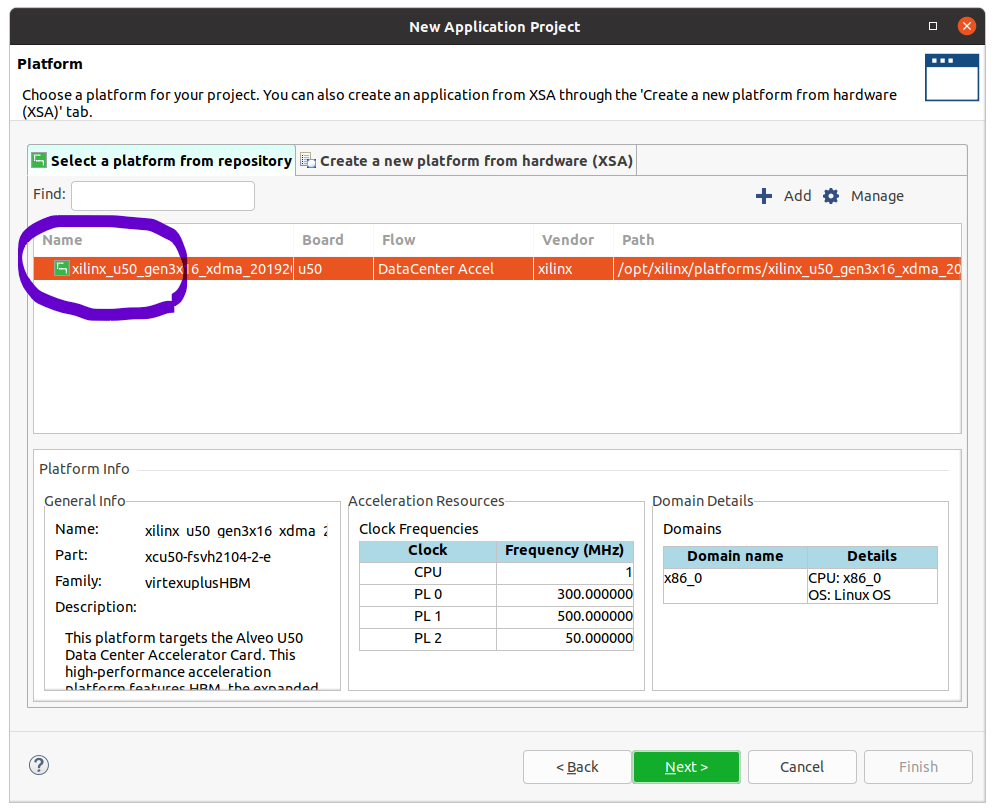Go back with the Back button
The height and width of the screenshot is (812, 995).
[x=577, y=767]
